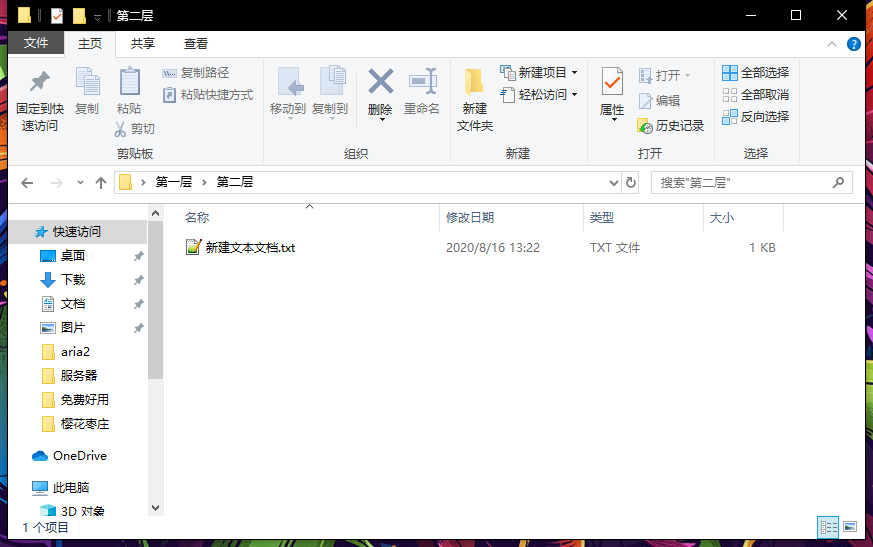Click the 新建文件夹 icon
This screenshot has height=547, width=873.
[474, 82]
